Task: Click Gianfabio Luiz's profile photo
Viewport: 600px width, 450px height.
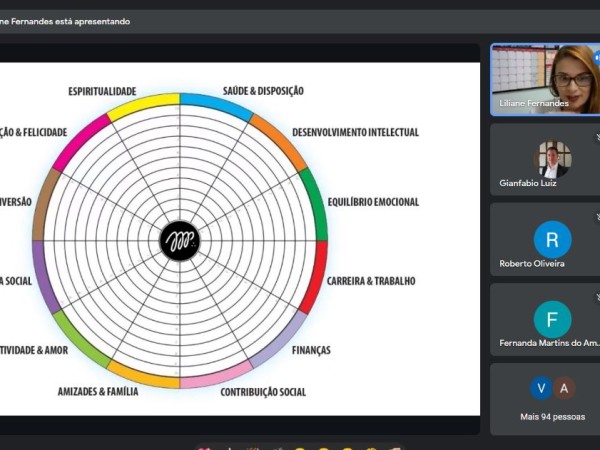Action: pyautogui.click(x=552, y=159)
